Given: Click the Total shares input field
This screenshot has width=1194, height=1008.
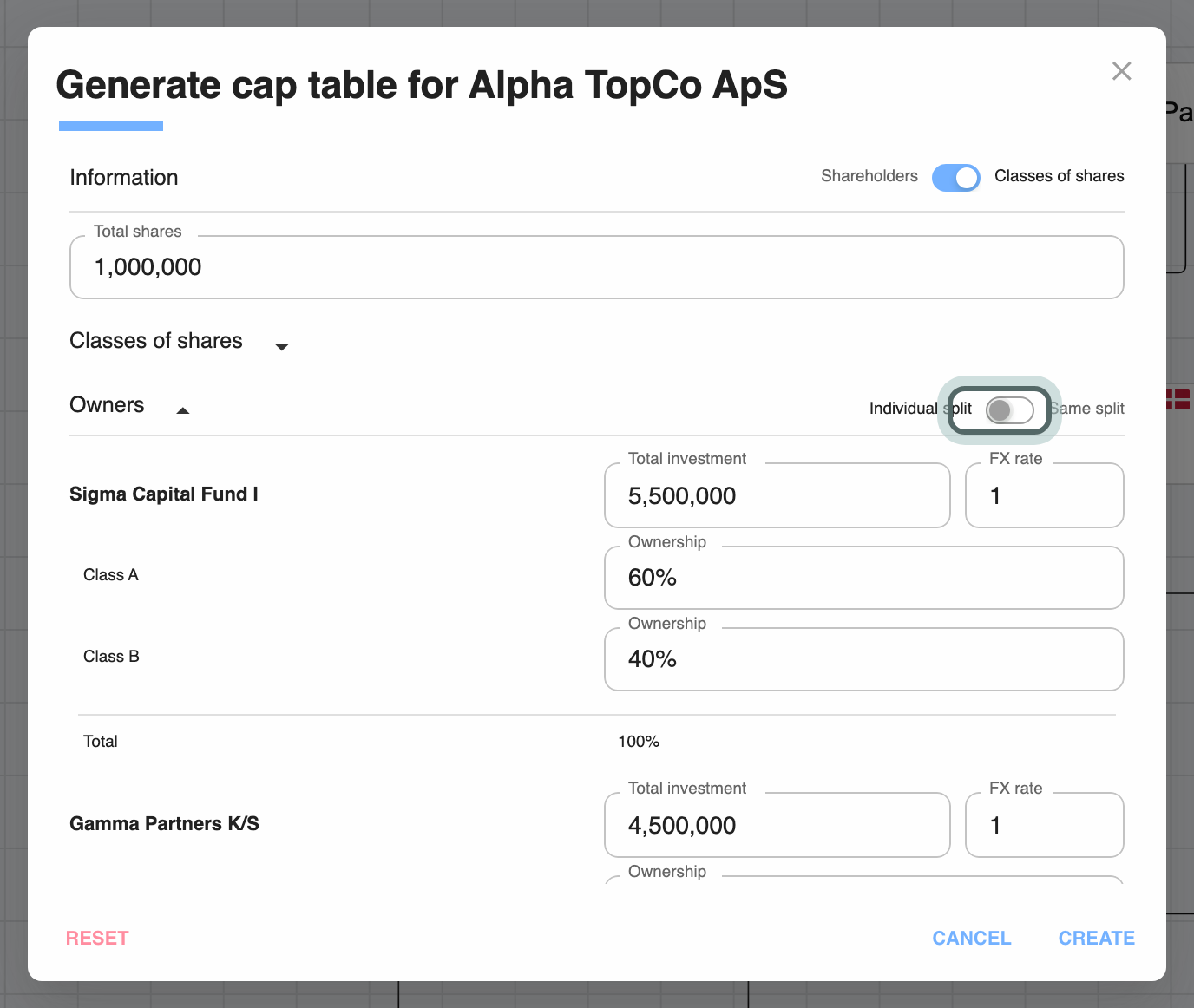Looking at the screenshot, I should (x=597, y=267).
